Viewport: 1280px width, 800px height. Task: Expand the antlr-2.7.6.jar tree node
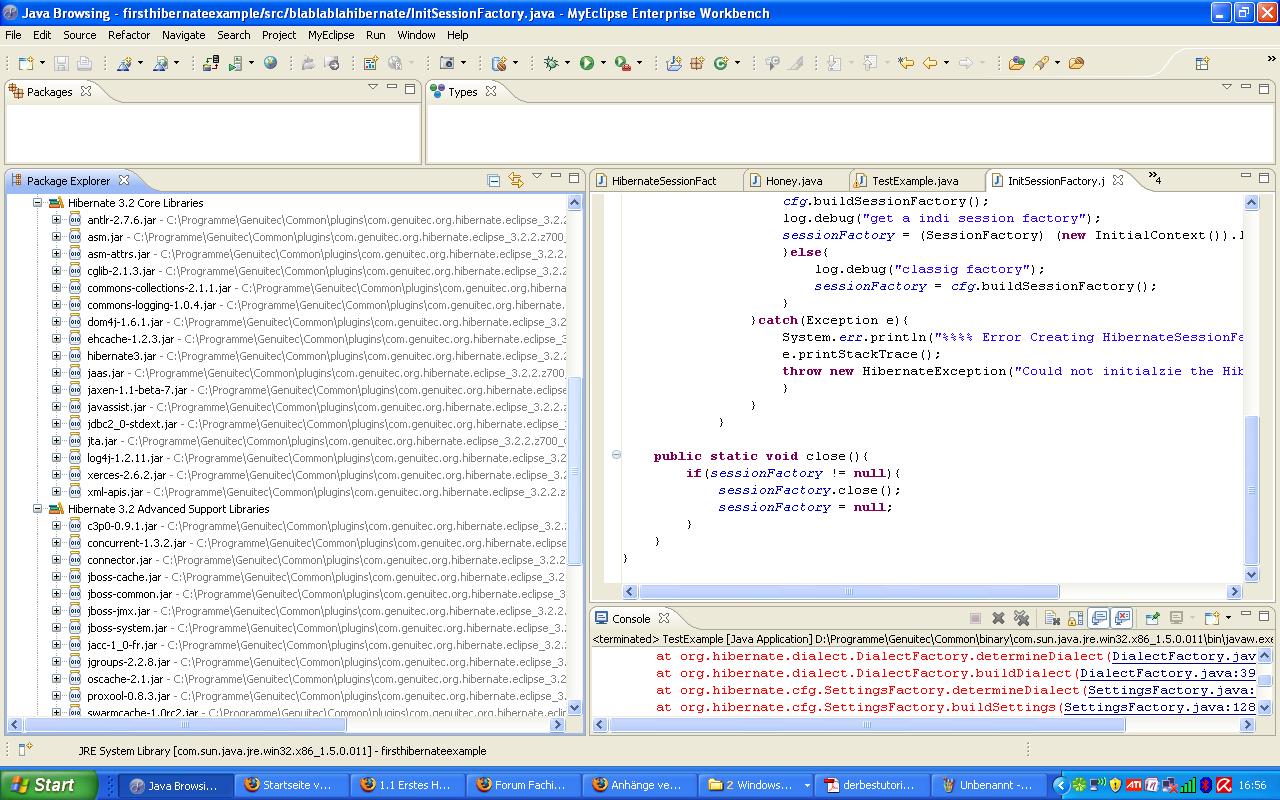pos(56,219)
